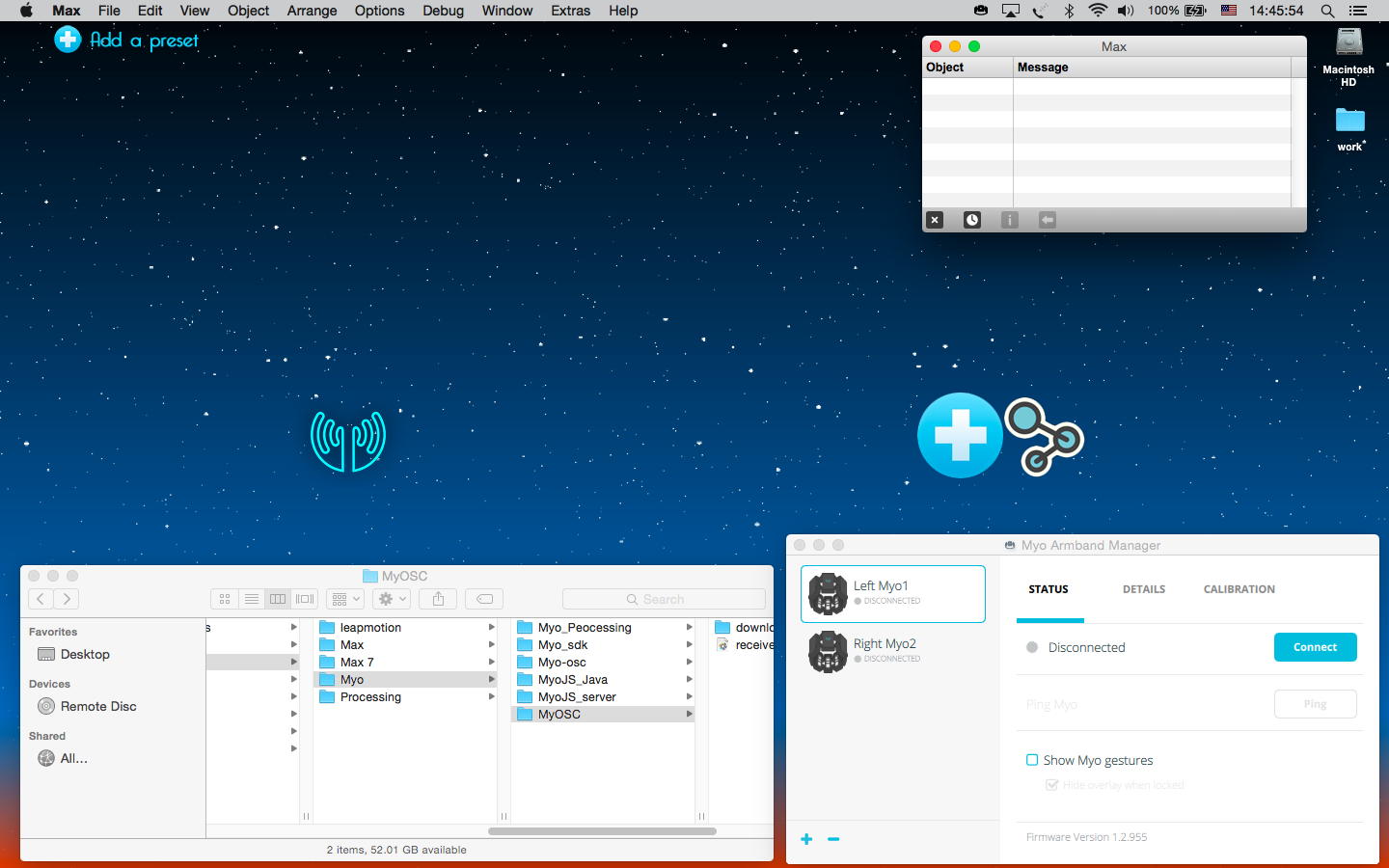Image resolution: width=1389 pixels, height=868 pixels.
Task: Click the connected nodes share icon
Action: click(x=1044, y=437)
